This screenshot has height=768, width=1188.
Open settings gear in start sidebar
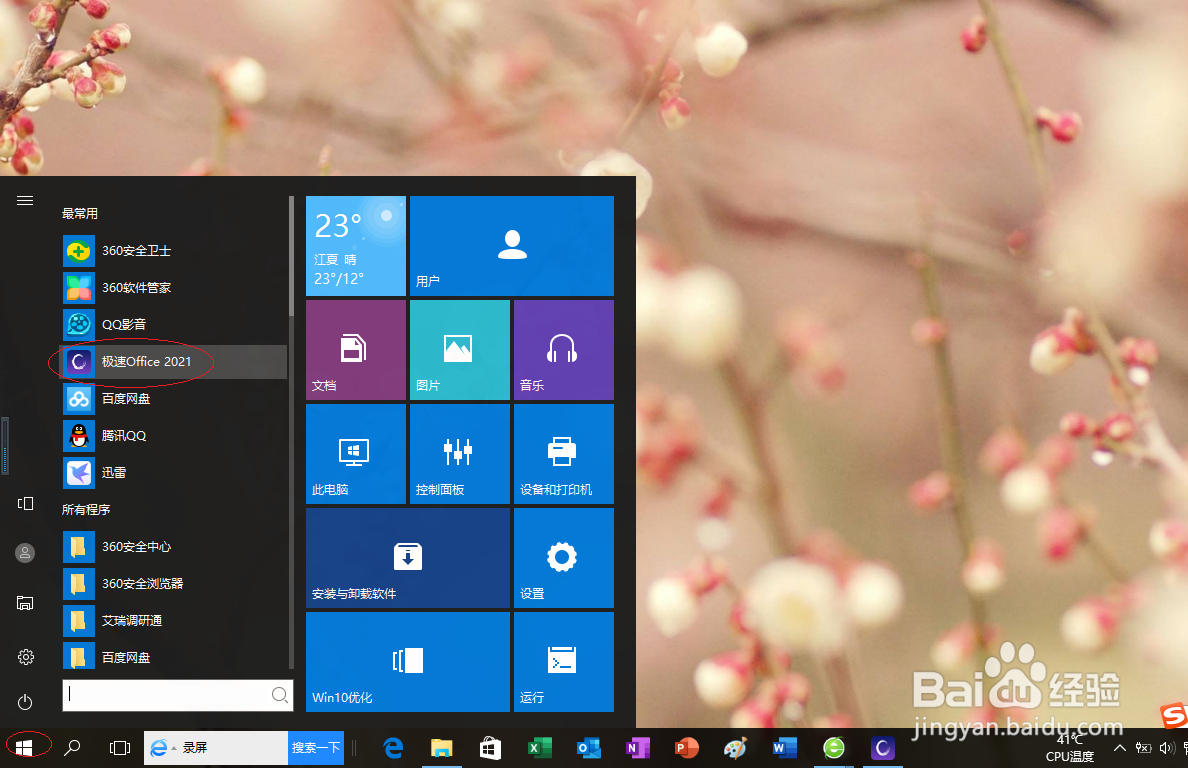[x=25, y=657]
